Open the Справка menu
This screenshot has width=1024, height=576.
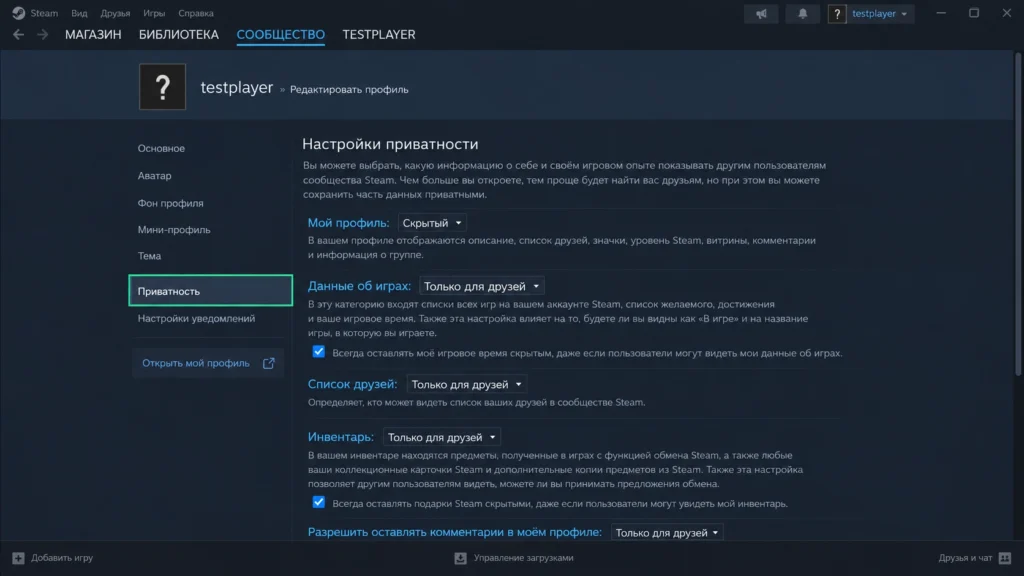[196, 13]
